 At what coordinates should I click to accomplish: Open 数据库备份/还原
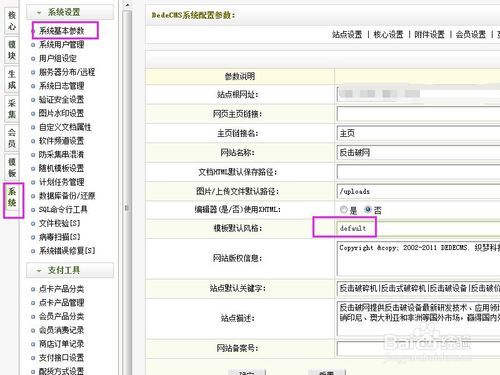(67, 196)
